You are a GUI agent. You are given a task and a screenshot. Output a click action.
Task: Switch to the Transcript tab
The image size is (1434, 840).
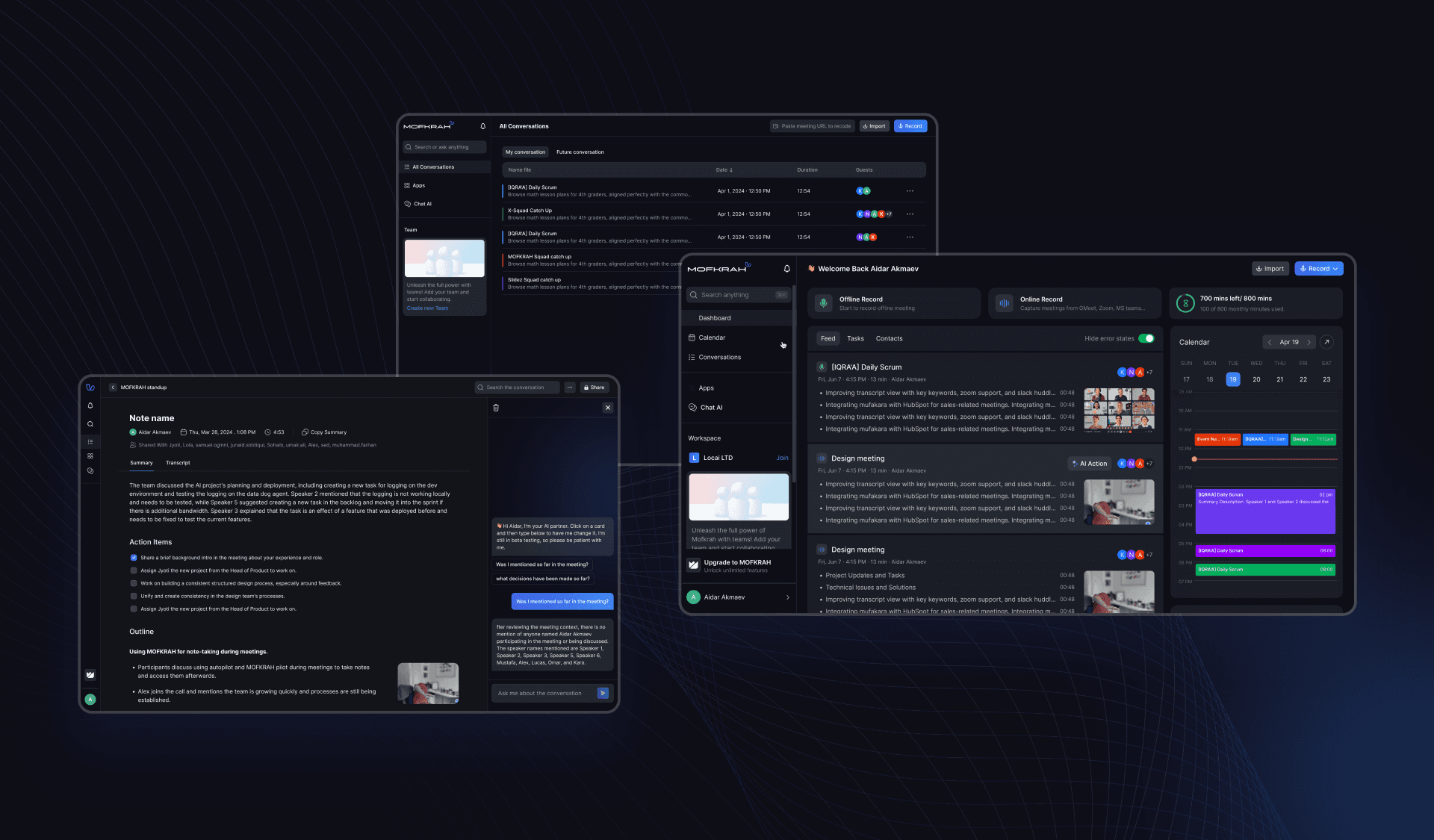[178, 463]
